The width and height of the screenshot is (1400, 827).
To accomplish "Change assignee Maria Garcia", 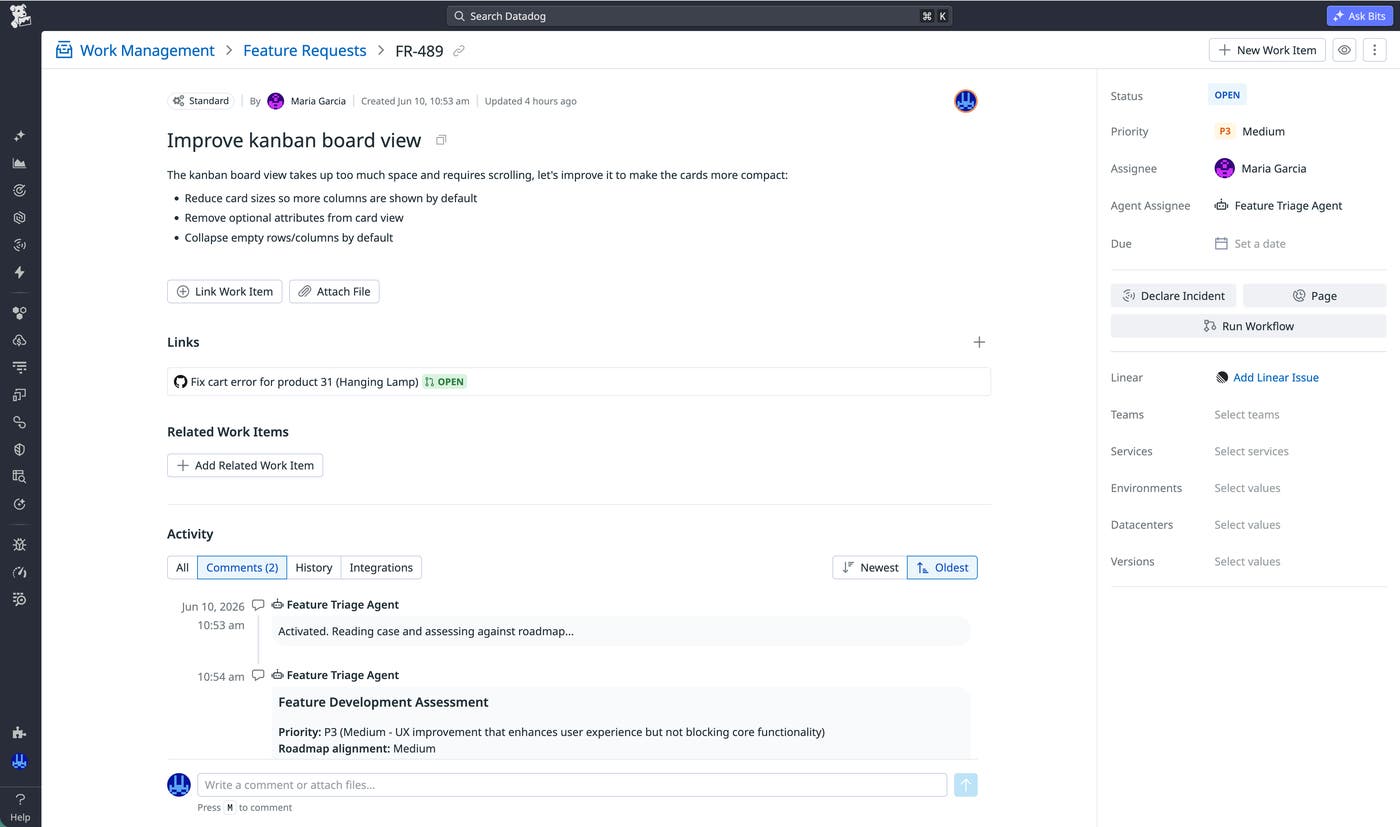I will pos(1260,168).
